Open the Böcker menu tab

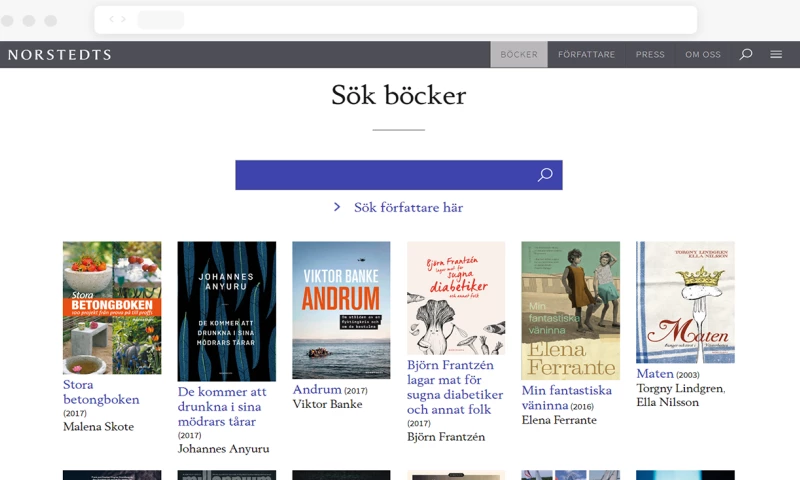coord(519,55)
